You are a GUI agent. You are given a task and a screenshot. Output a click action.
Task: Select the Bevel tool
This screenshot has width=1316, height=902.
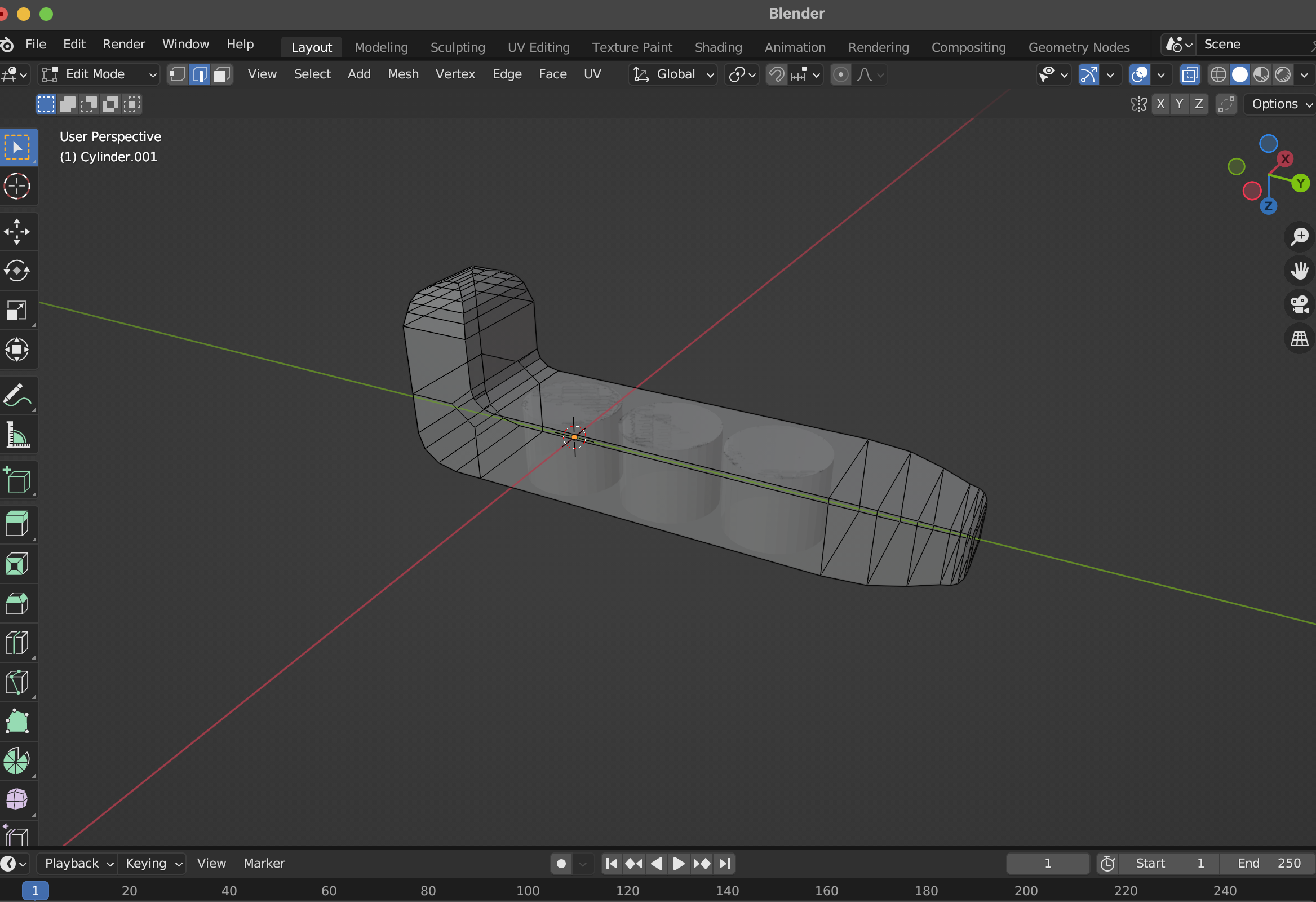tap(17, 603)
